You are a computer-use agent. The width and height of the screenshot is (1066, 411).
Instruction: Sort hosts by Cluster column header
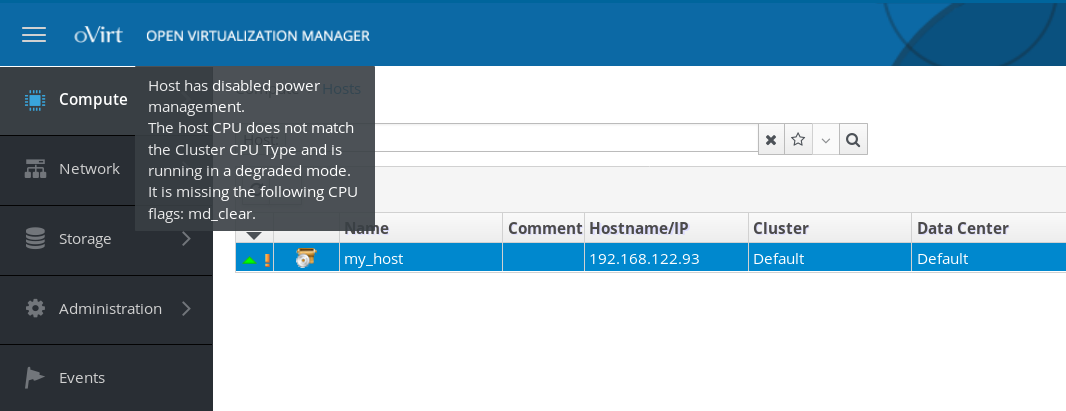point(780,228)
